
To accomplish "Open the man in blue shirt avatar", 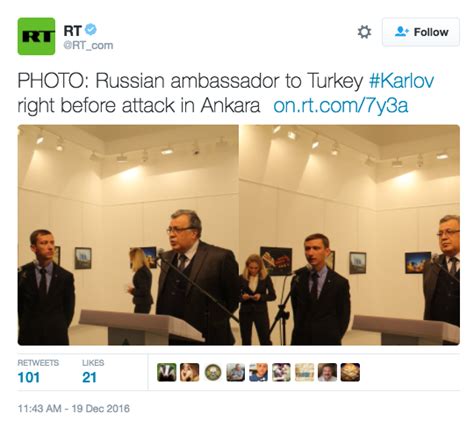I will point(258,372).
